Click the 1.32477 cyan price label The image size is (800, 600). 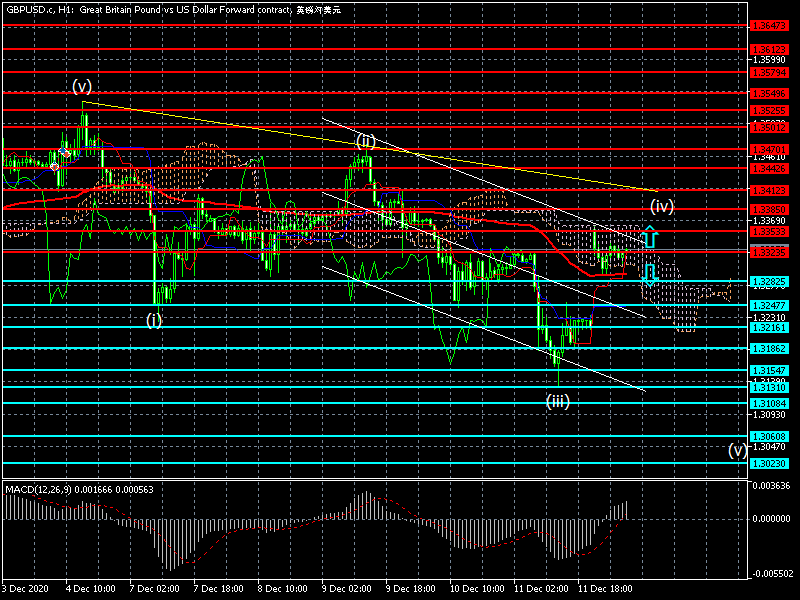click(769, 305)
